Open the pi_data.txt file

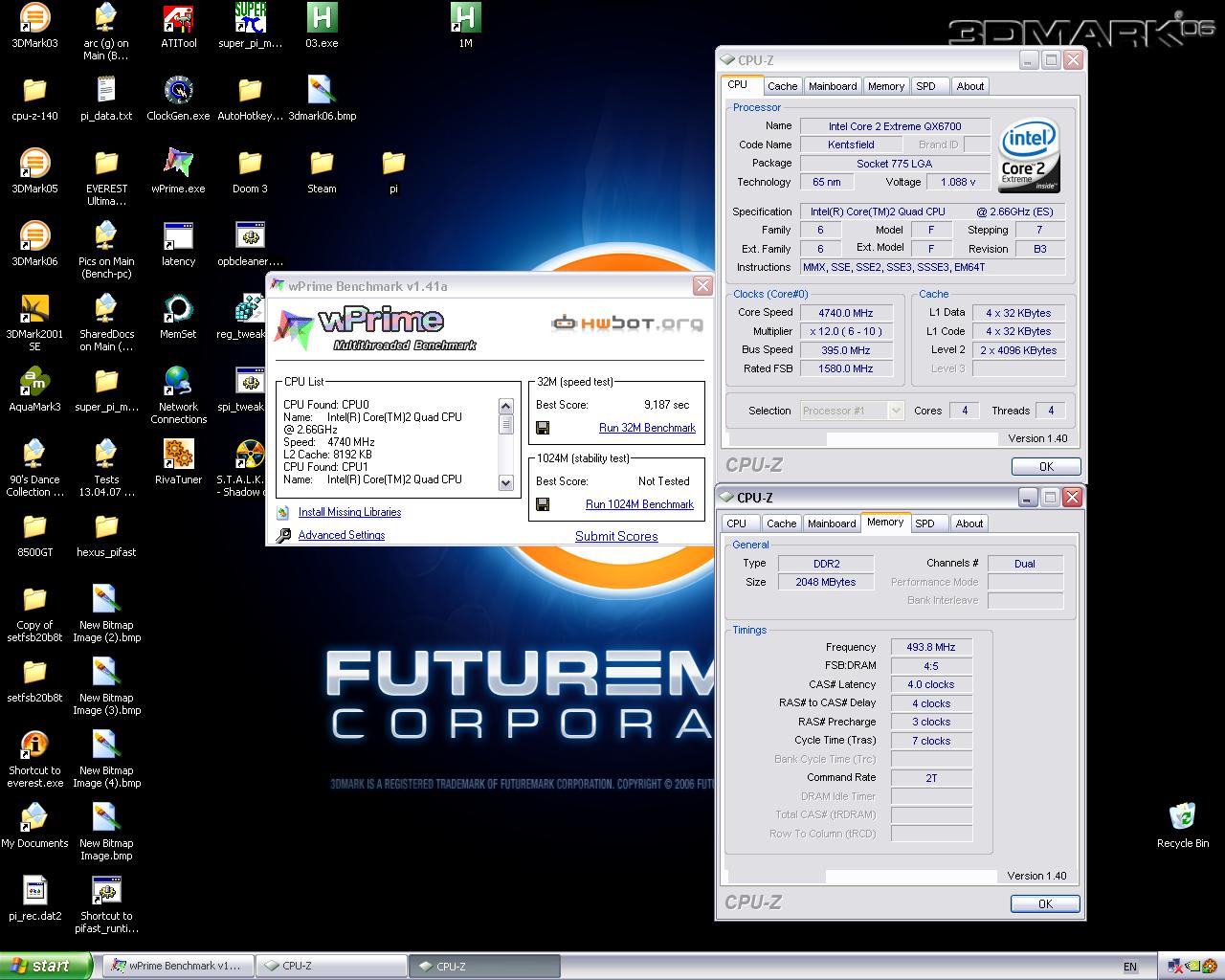[106, 99]
